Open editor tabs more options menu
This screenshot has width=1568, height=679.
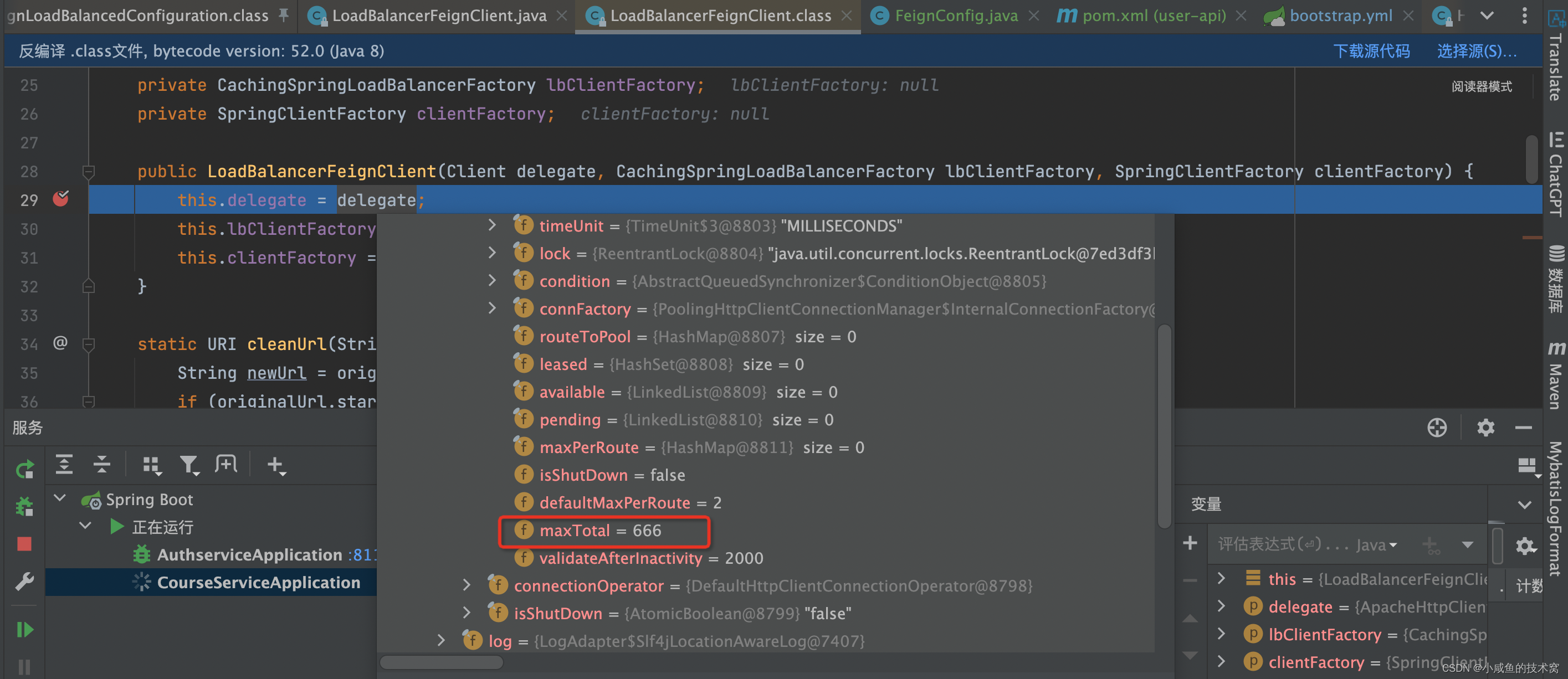point(1524,16)
